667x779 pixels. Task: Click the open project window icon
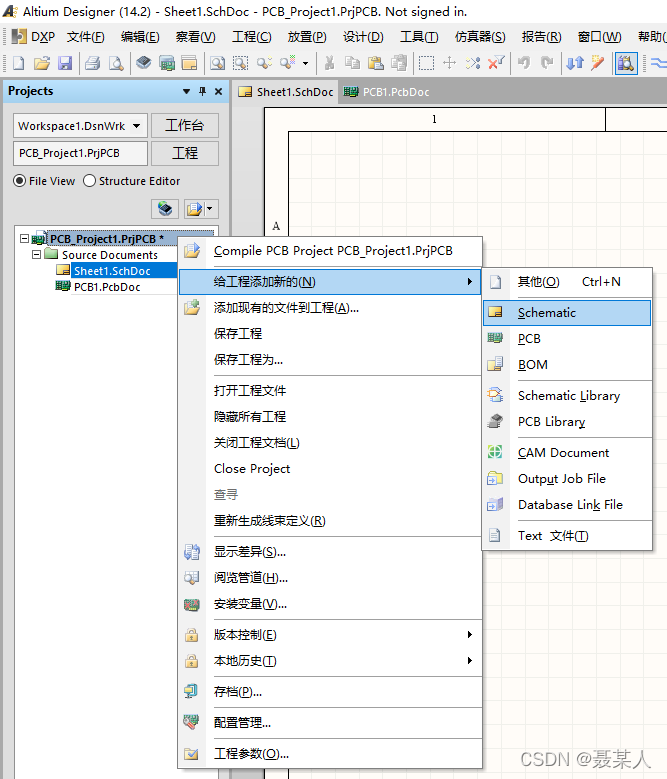pos(189,63)
